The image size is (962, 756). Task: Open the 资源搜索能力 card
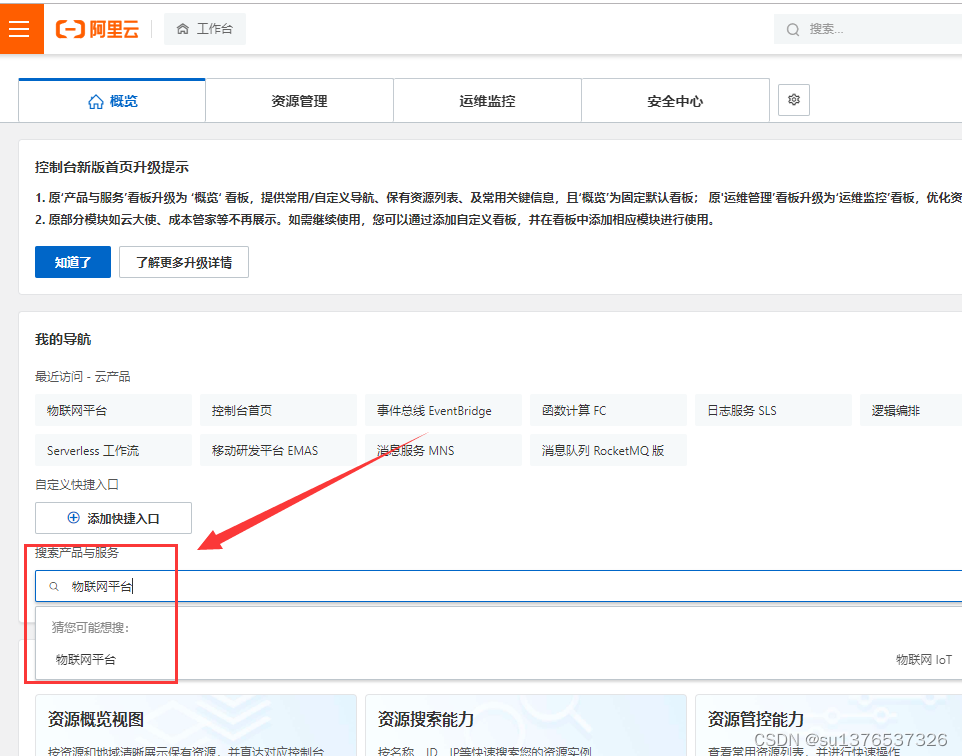pos(526,725)
